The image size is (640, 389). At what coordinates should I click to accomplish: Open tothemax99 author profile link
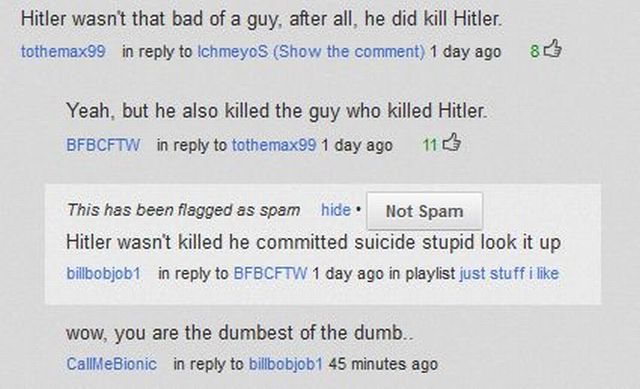[x=63, y=51]
